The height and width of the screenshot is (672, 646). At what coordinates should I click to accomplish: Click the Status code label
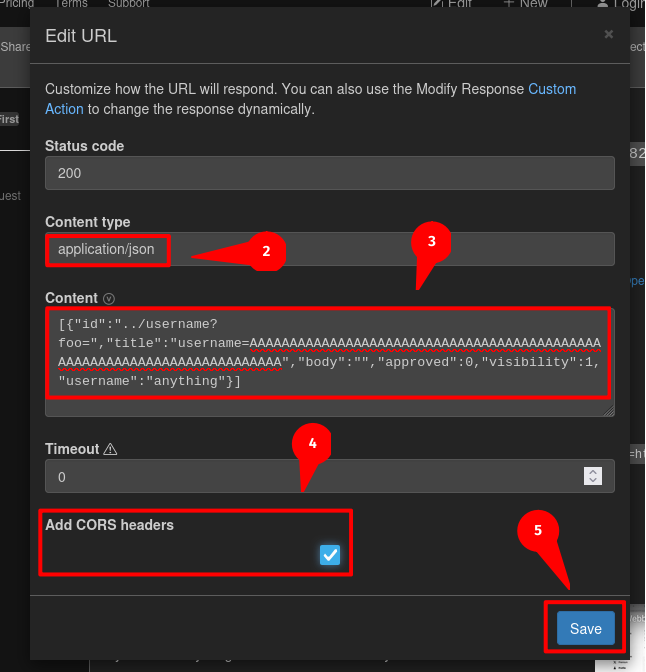click(x=84, y=146)
